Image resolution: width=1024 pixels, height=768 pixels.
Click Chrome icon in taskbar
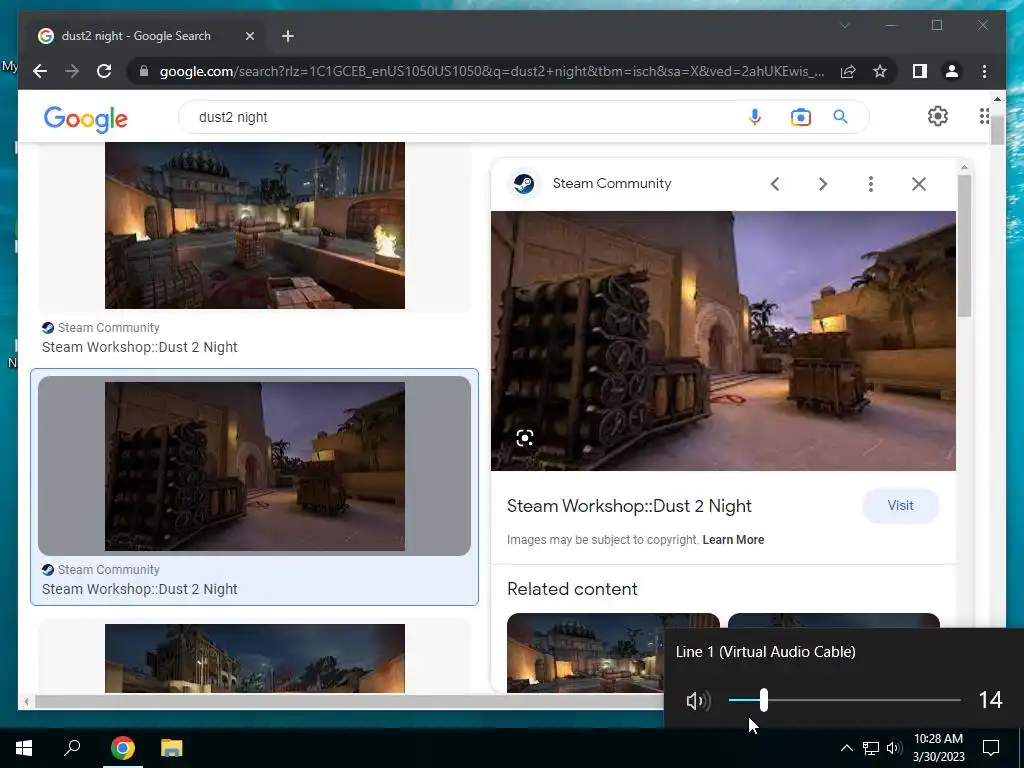pyautogui.click(x=123, y=748)
